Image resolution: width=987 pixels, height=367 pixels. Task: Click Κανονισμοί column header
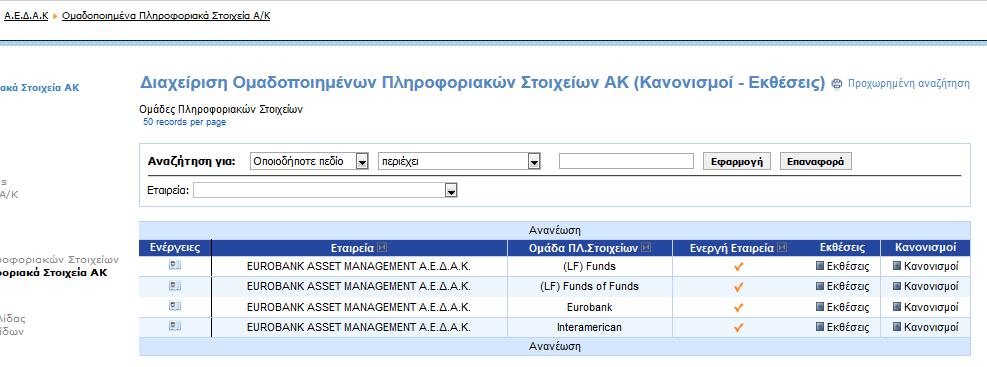925,248
